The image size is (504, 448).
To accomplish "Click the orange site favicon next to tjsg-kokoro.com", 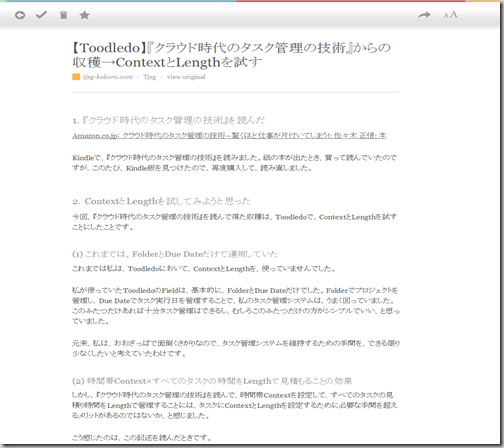I will click(76, 77).
